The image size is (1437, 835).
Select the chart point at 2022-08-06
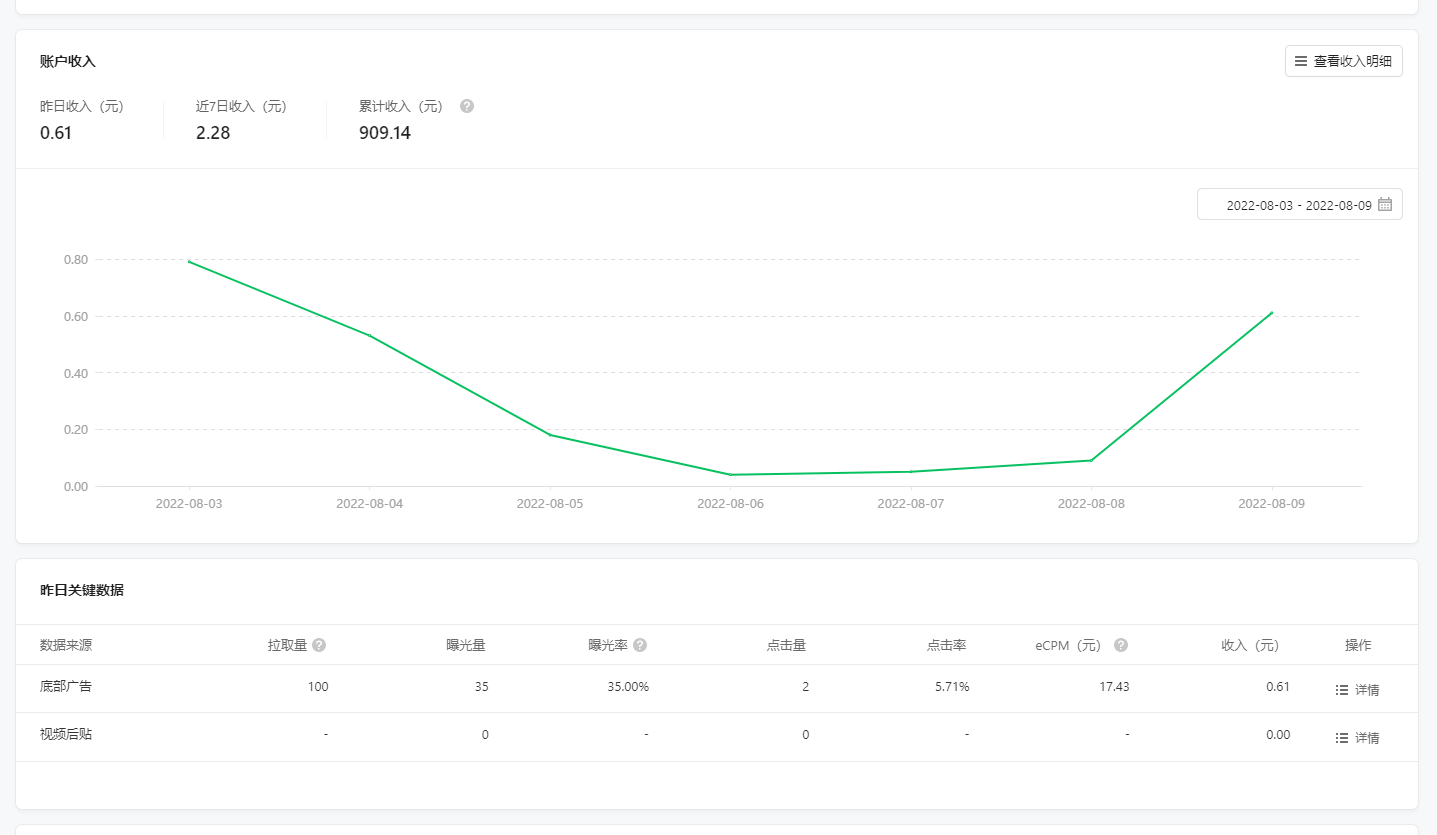(x=730, y=474)
